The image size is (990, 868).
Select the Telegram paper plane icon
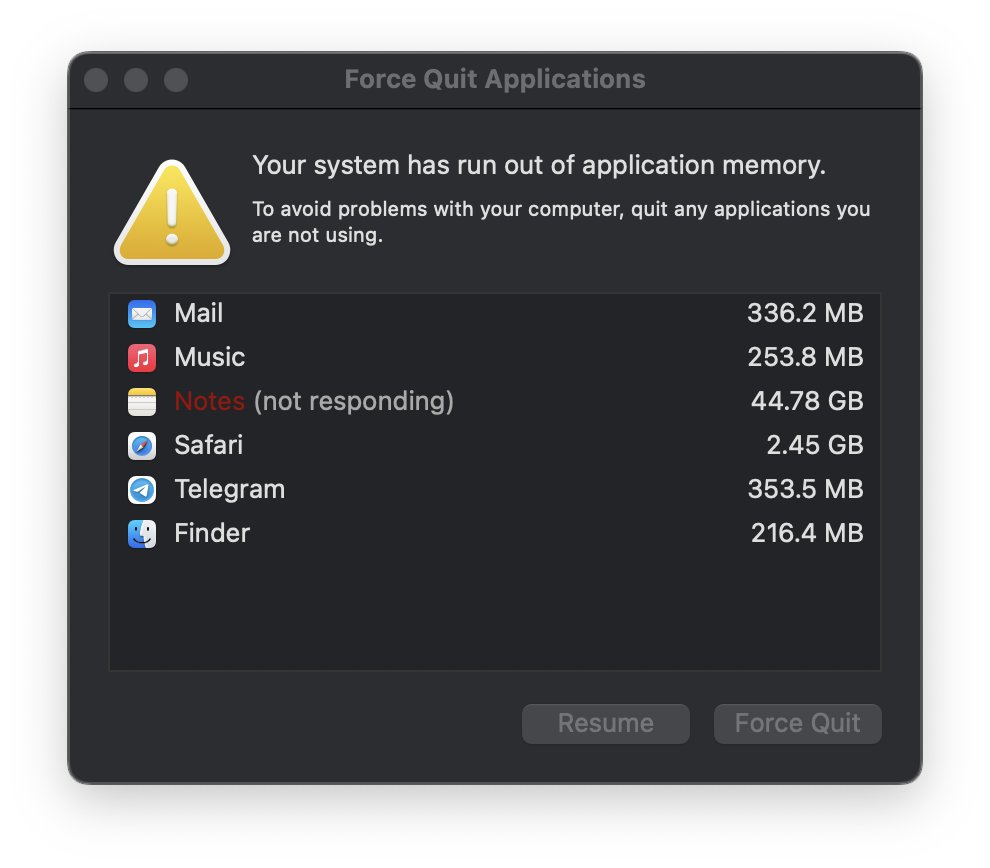point(142,490)
